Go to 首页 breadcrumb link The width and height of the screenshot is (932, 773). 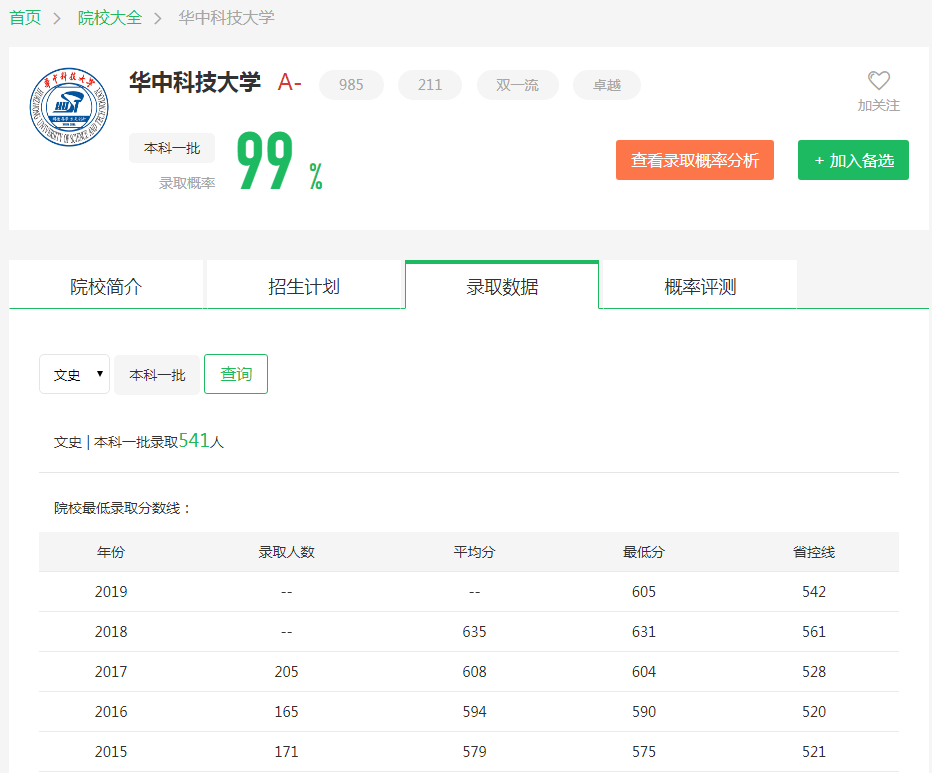click(x=25, y=18)
